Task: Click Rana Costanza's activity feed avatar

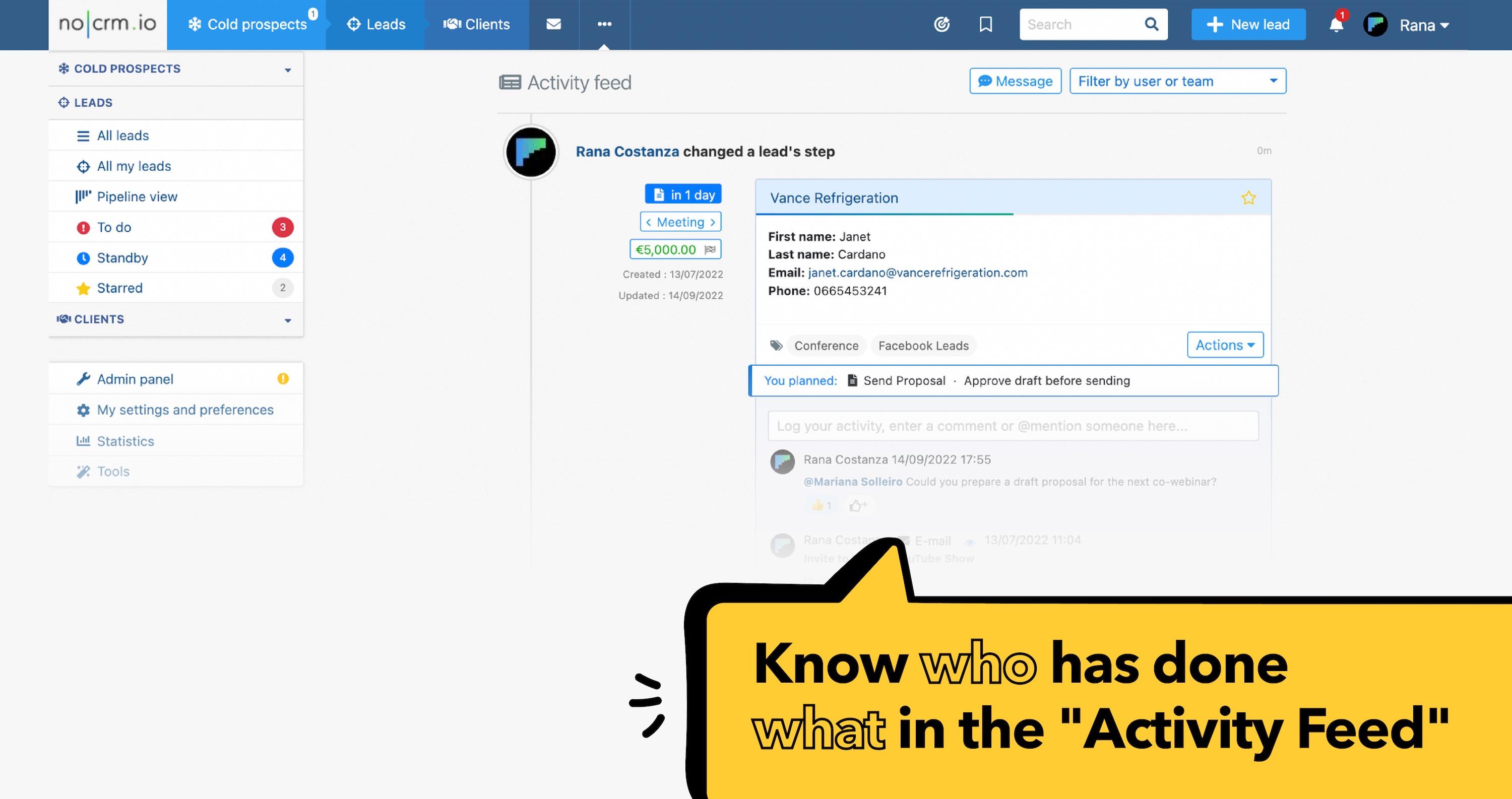Action: point(531,152)
